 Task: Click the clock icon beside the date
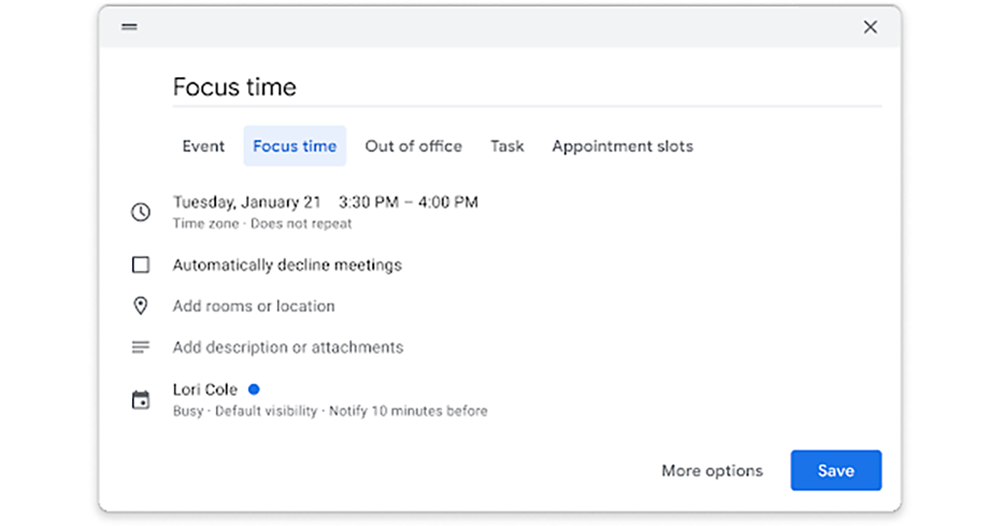click(141, 212)
